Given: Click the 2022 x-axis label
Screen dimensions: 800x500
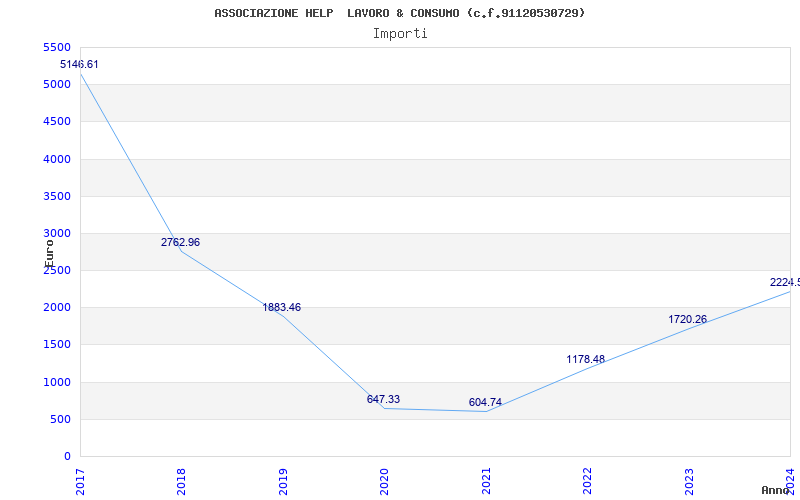Looking at the screenshot, I should tap(587, 482).
